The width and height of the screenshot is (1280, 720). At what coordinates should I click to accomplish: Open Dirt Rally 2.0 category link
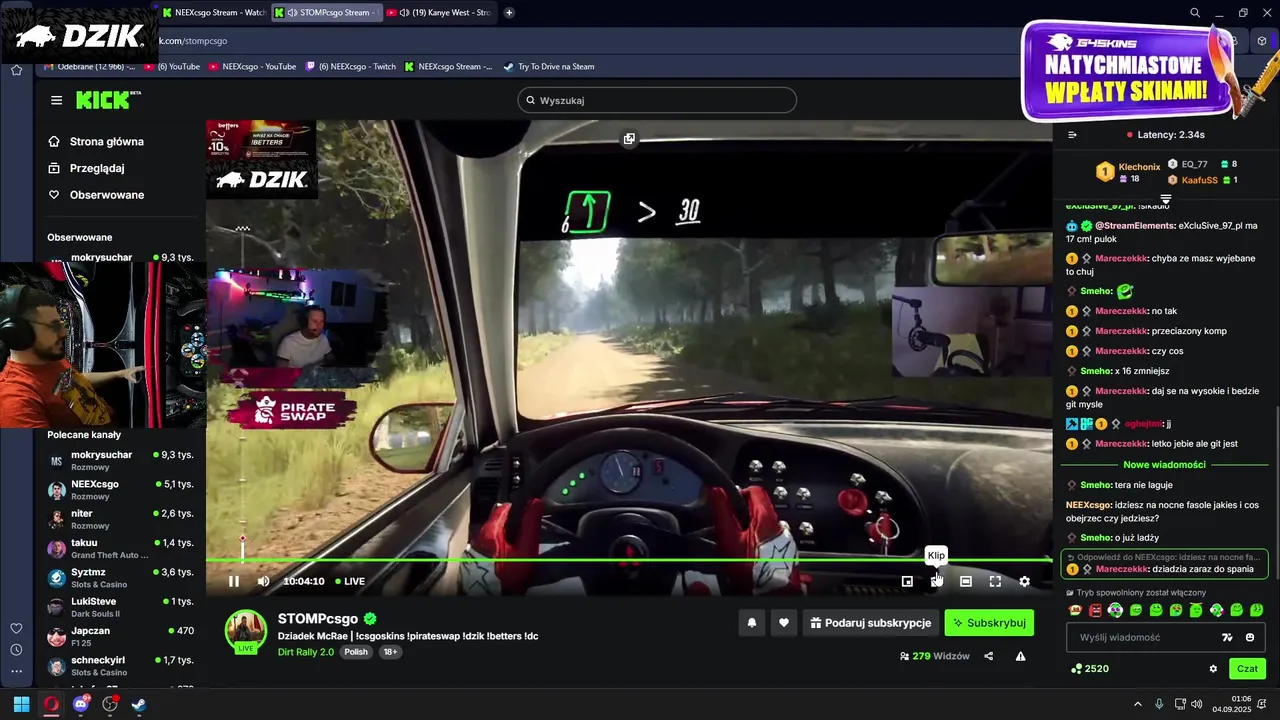point(305,652)
